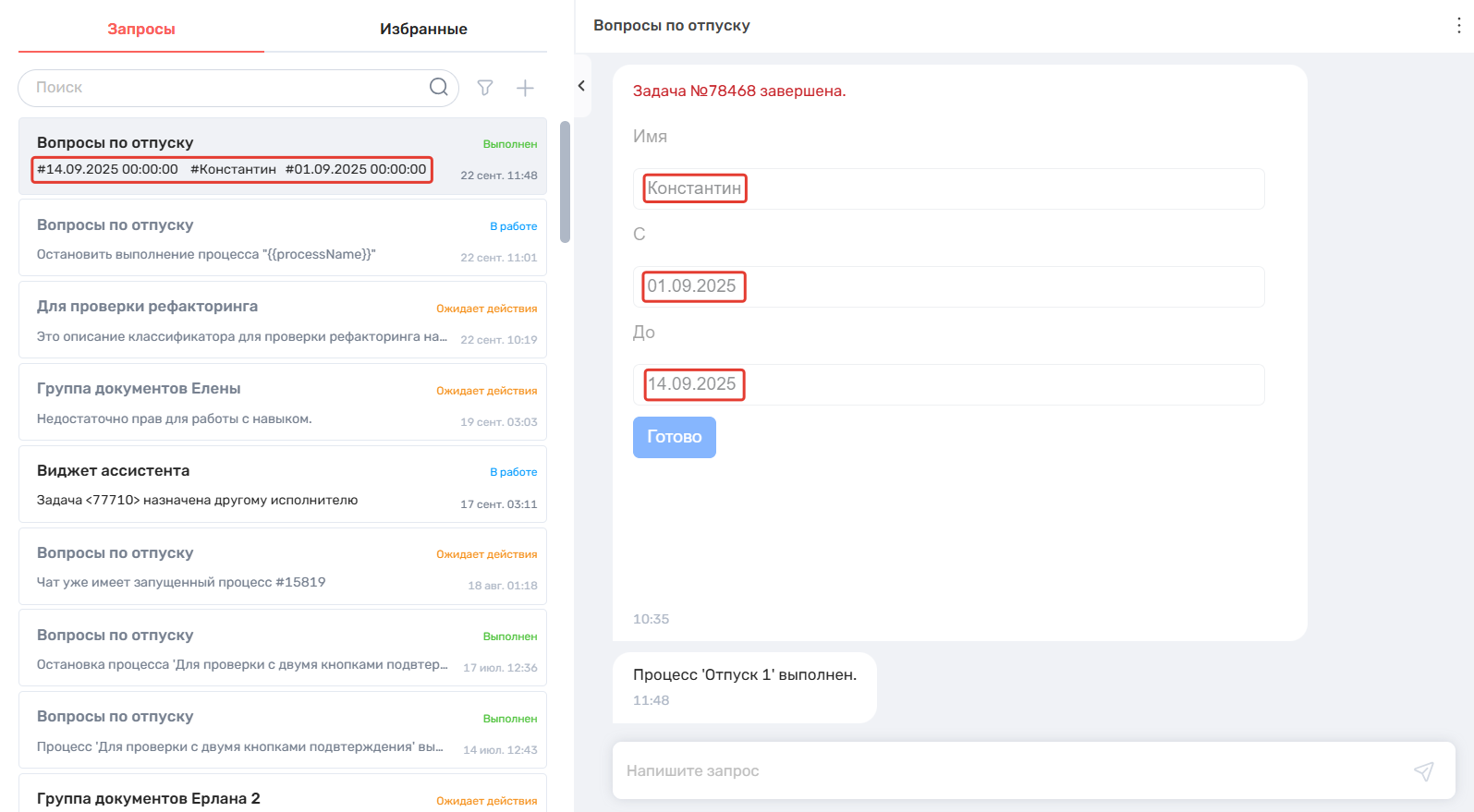The image size is (1474, 812).
Task: Open the Виджет ассистента request
Action: pyautogui.click(x=283, y=485)
